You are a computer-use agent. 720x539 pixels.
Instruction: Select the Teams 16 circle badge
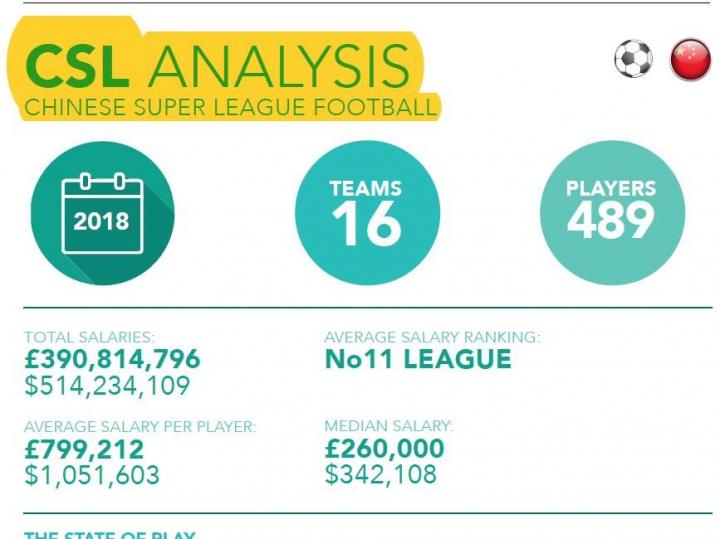[x=367, y=213]
